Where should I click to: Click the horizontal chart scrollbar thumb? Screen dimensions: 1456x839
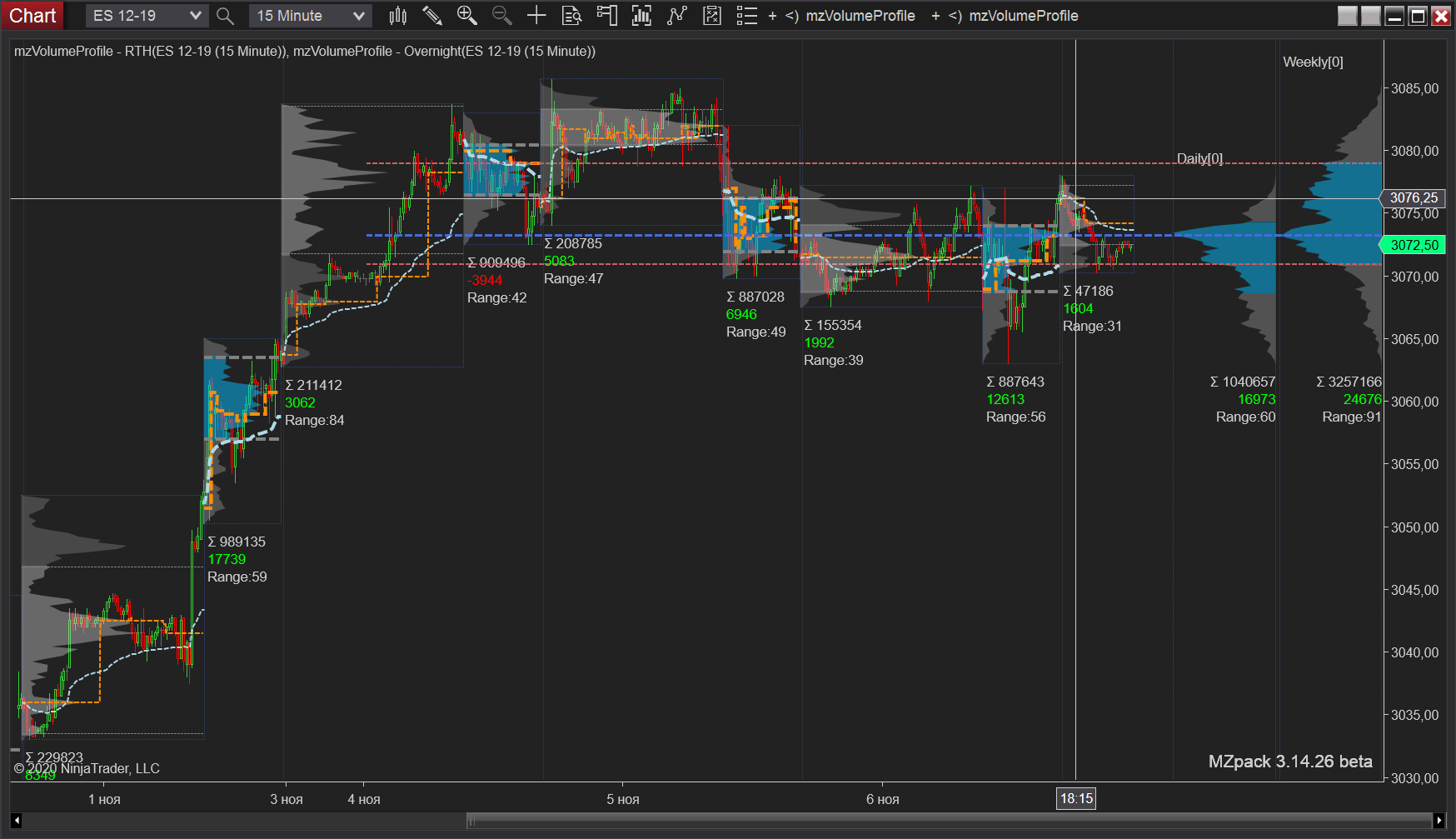[949, 821]
